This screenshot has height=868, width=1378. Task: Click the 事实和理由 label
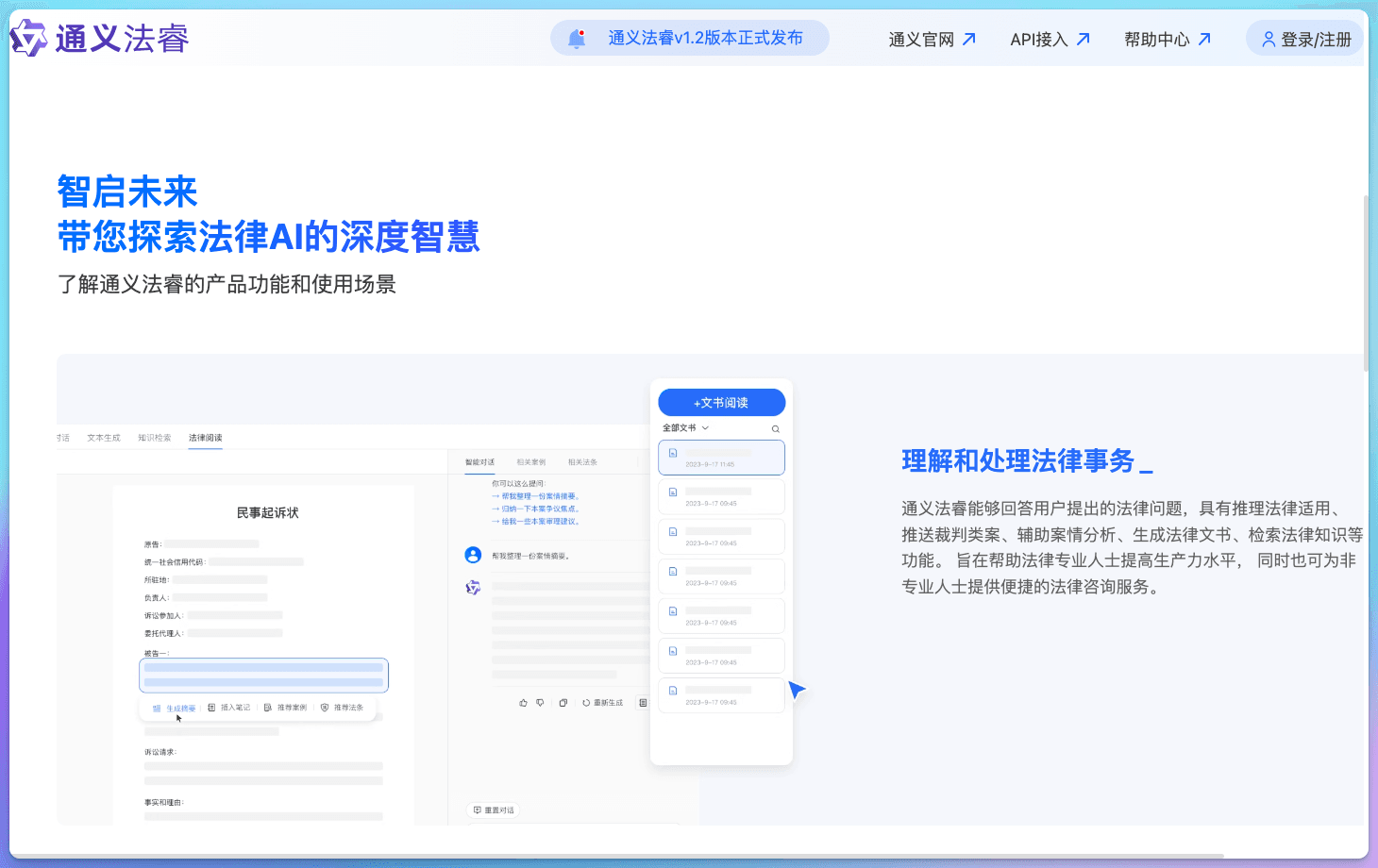[x=164, y=803]
